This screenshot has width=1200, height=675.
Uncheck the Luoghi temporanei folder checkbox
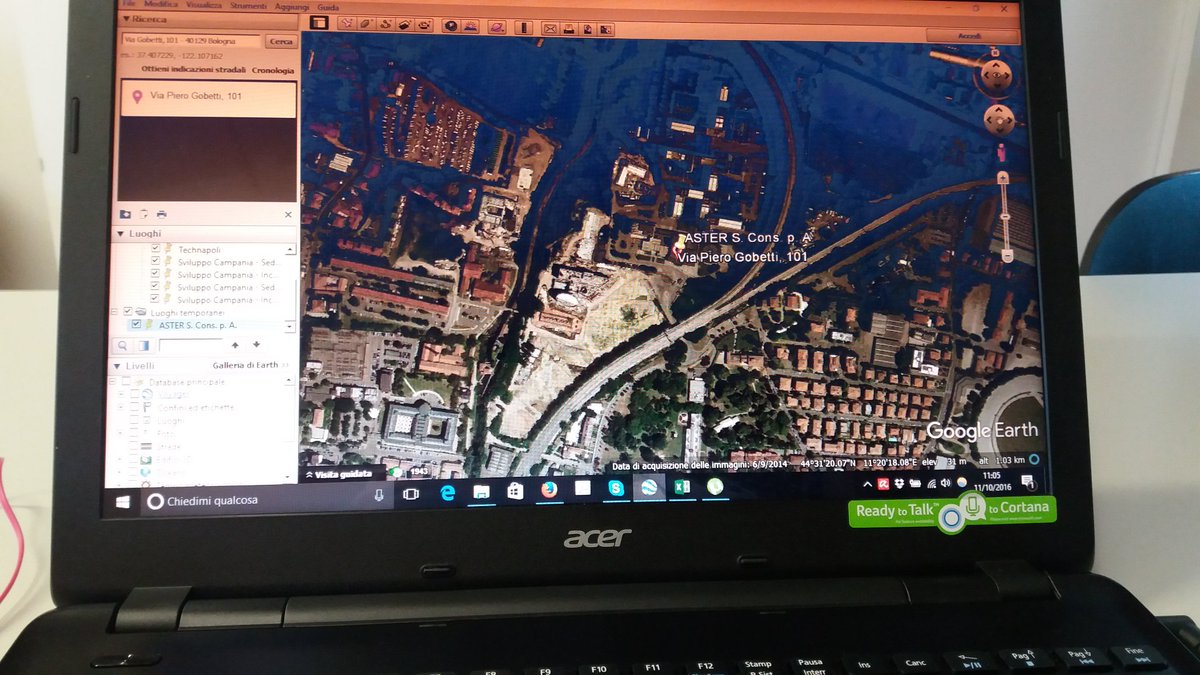click(x=128, y=311)
